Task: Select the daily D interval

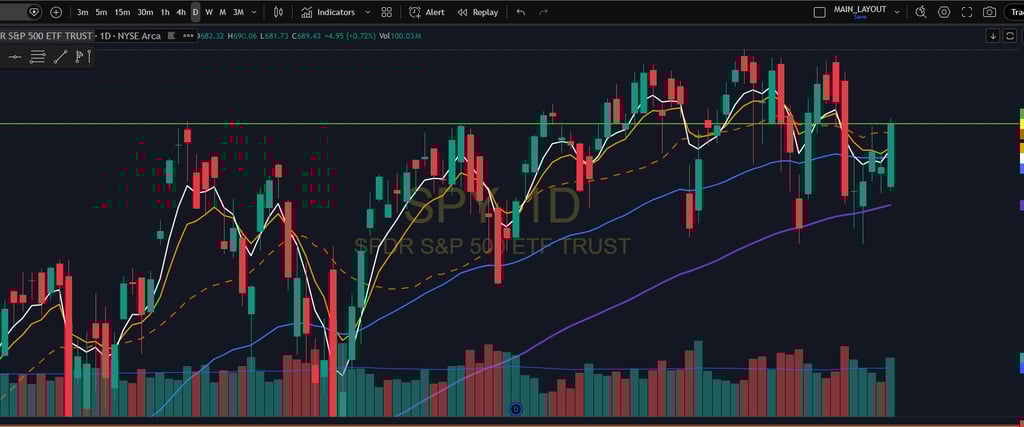Action: tap(195, 12)
